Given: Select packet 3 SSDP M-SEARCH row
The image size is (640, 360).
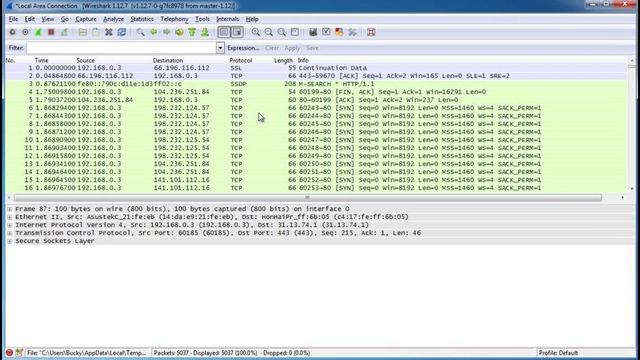Looking at the screenshot, I should point(316,84).
